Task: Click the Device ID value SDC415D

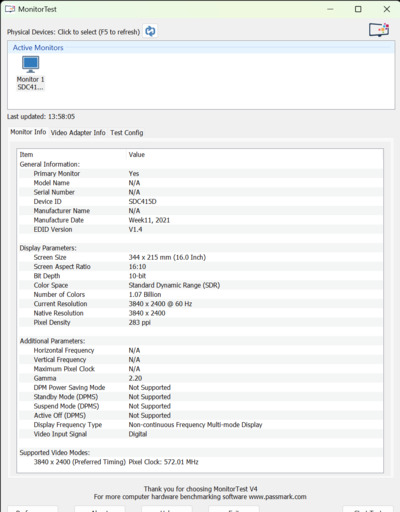Action: click(143, 201)
